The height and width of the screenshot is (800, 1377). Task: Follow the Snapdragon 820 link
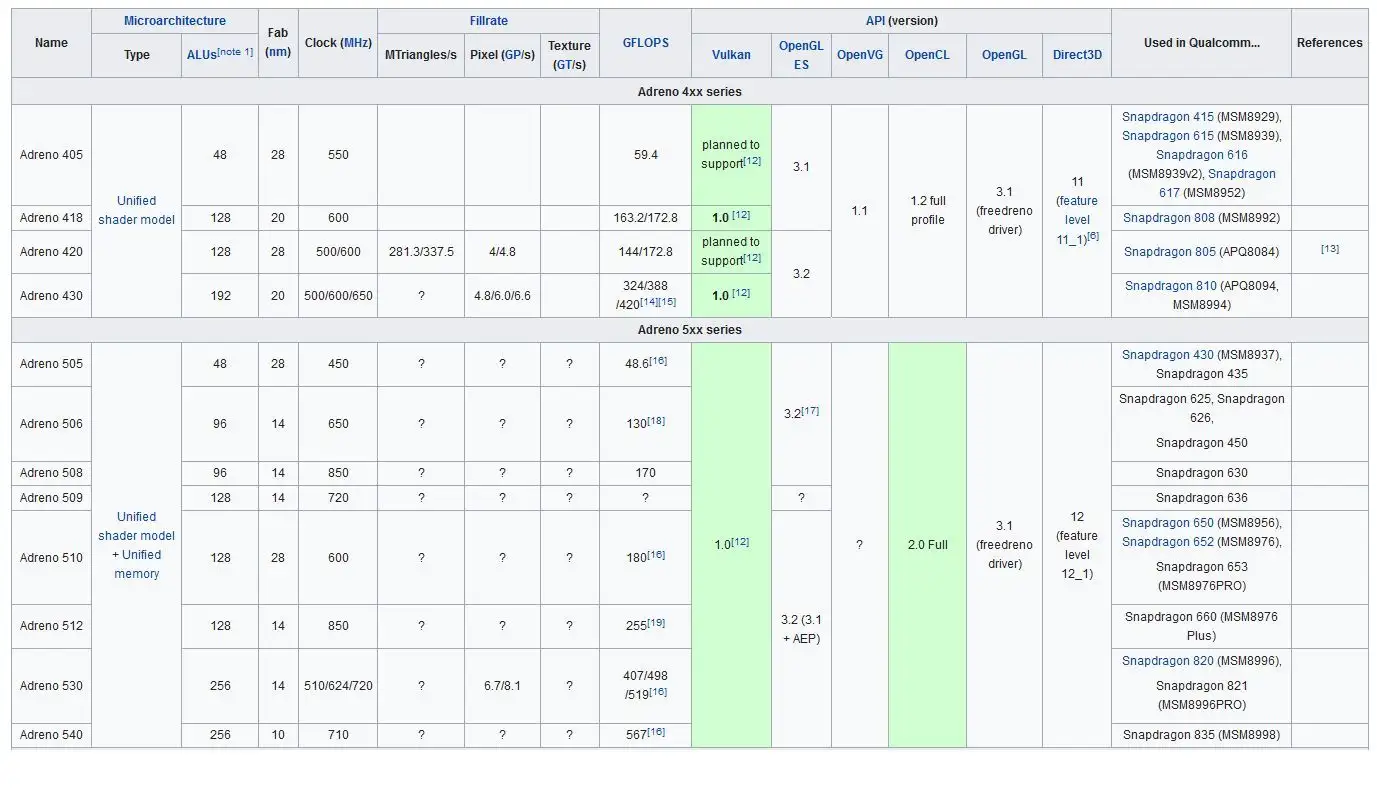tap(1168, 661)
